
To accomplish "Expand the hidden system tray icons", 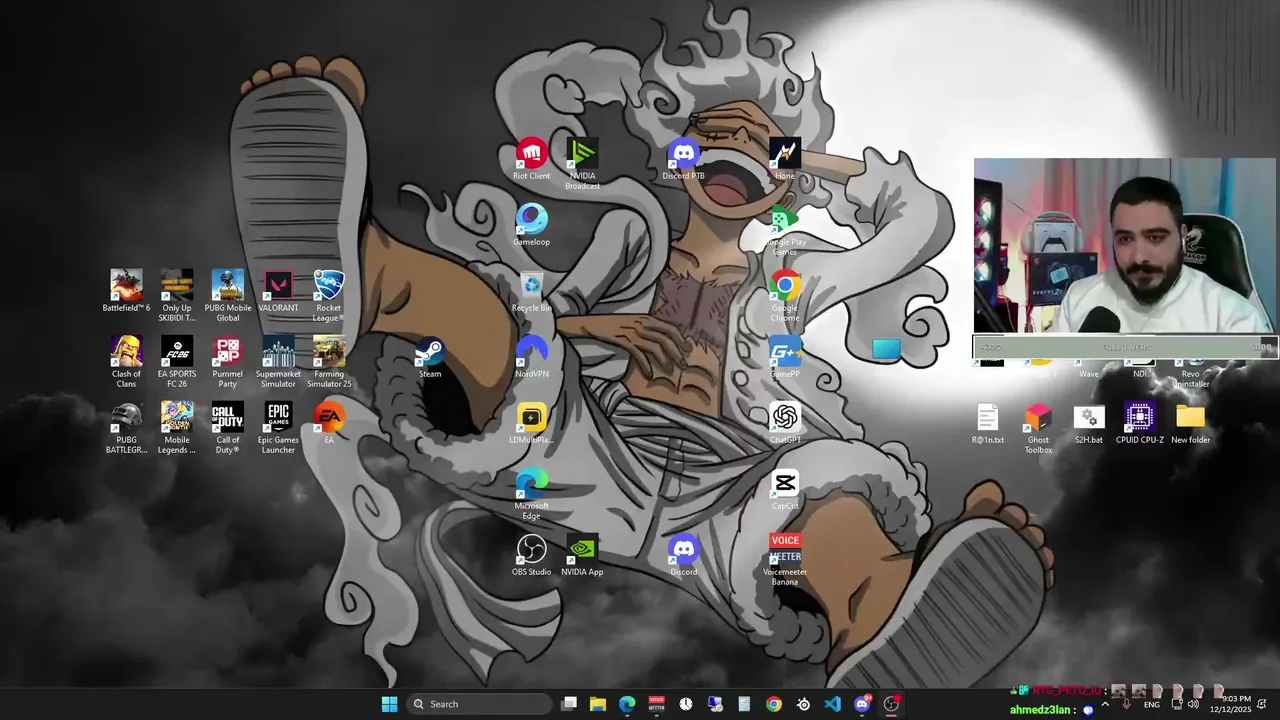I will 1105,704.
